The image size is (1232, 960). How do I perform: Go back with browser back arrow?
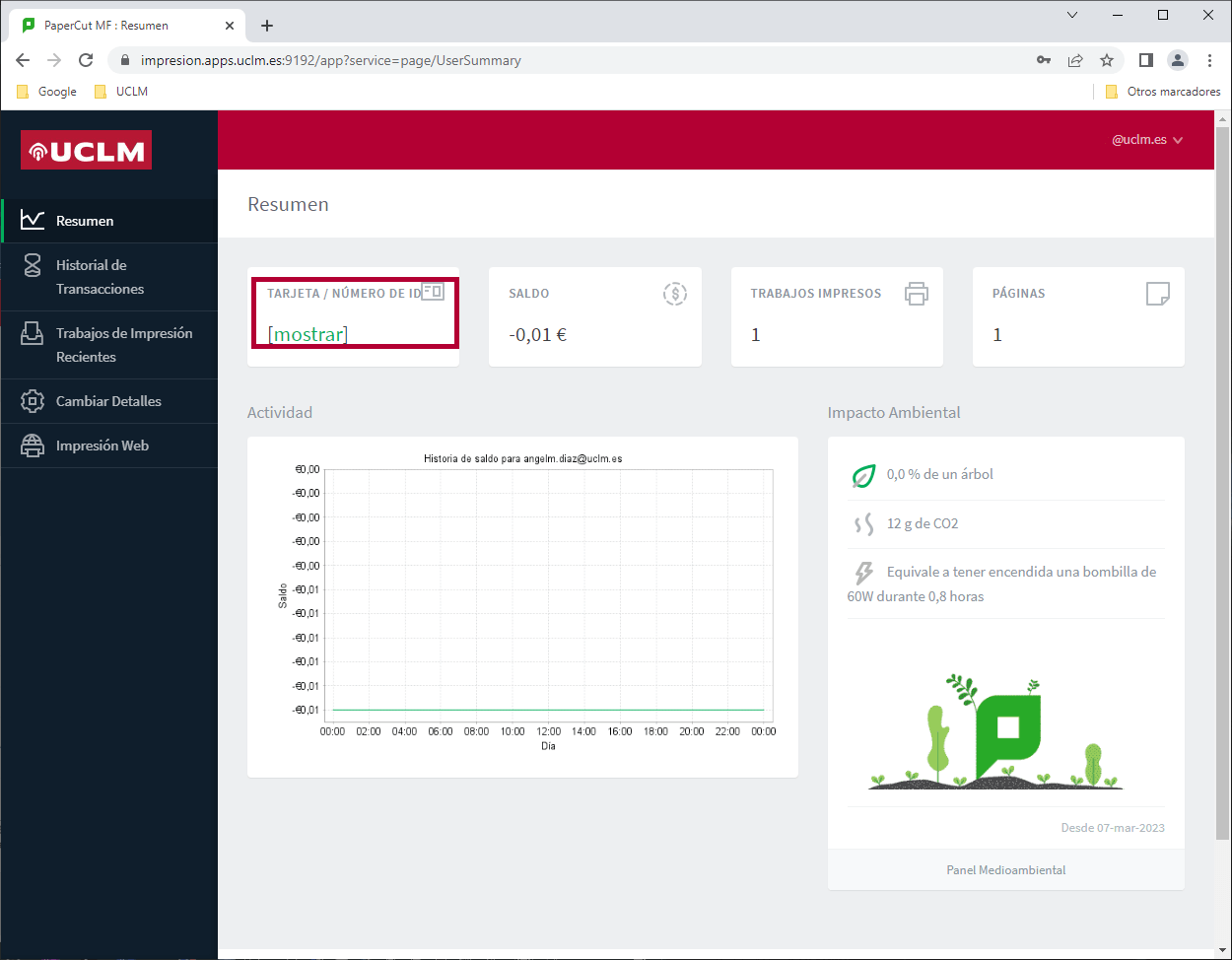[23, 60]
